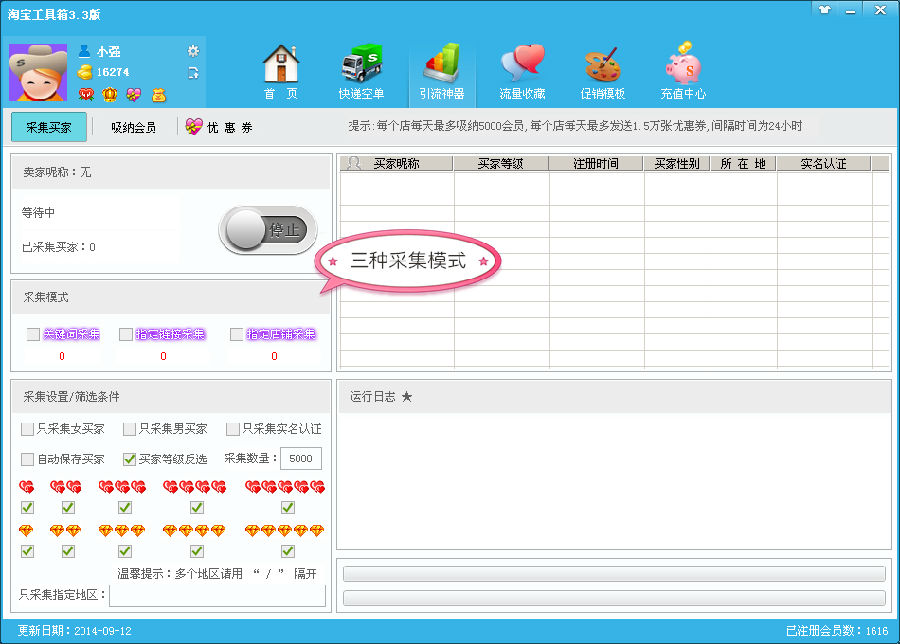
Task: Uncheck 买家等级反选 checkbox
Action: 129,459
